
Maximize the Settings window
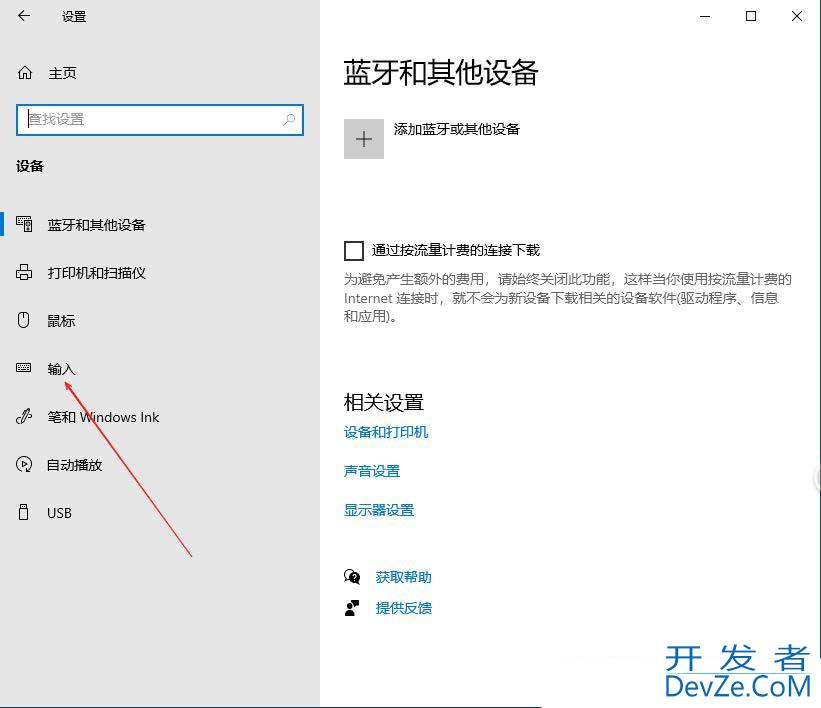tap(751, 16)
